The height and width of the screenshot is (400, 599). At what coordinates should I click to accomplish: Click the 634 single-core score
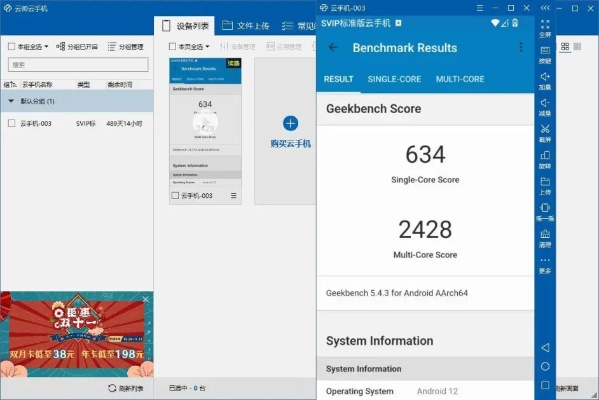(x=425, y=154)
